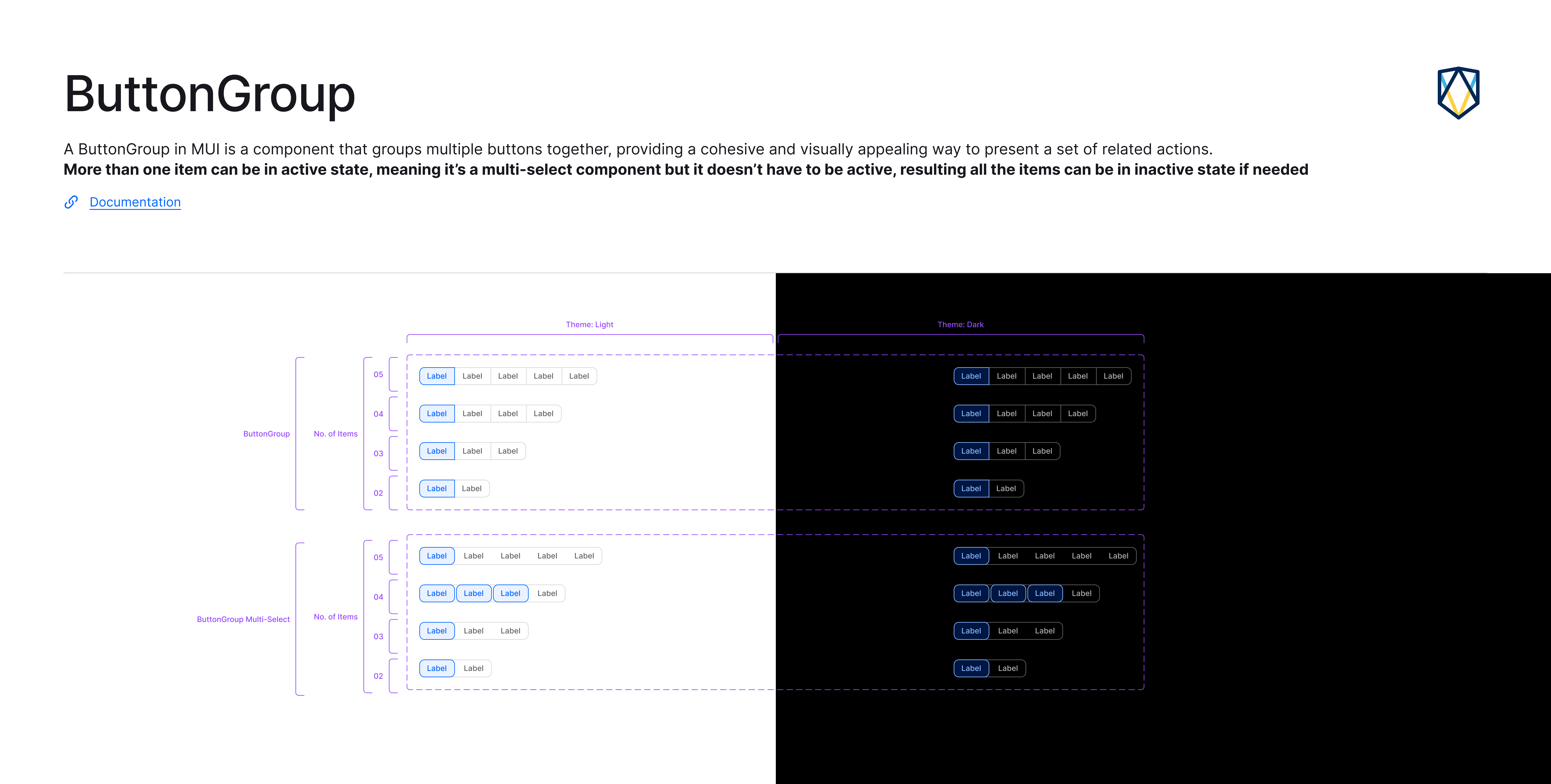Click the chain link icon beside Documentation
This screenshot has width=1551, height=784.
[71, 202]
